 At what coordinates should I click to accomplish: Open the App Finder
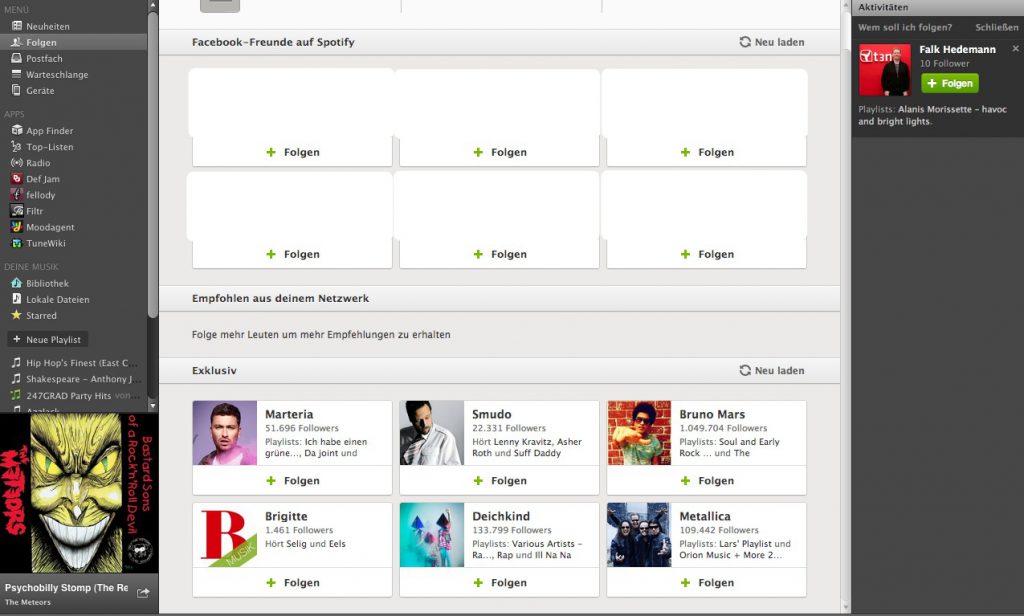pos(49,131)
